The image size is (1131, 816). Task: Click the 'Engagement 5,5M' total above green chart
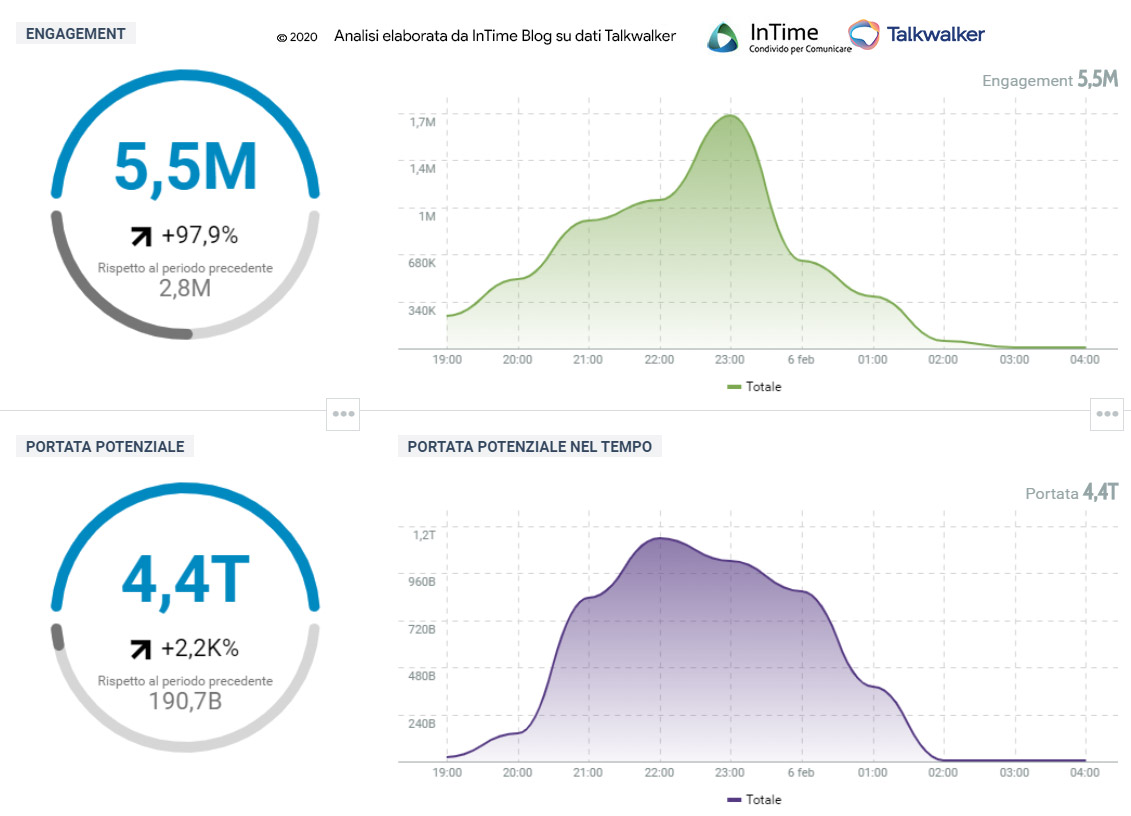pyautogui.click(x=1050, y=79)
